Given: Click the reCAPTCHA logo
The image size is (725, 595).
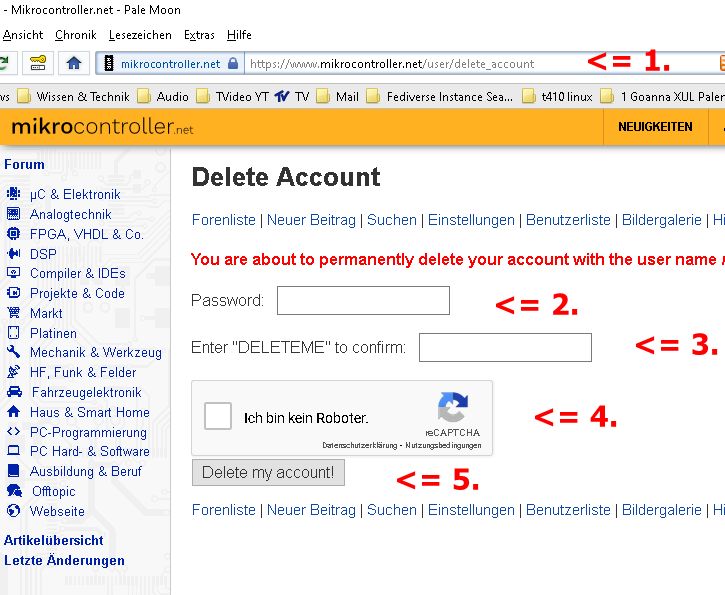Looking at the screenshot, I should [x=453, y=407].
